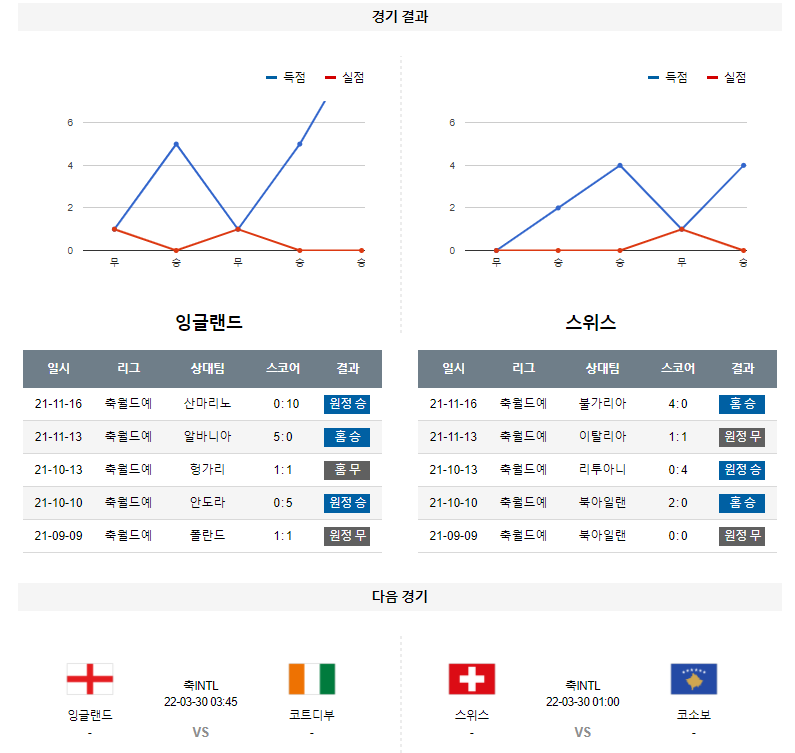795x753 pixels.
Task: Click the 스위스 team heading
Action: coord(591,322)
